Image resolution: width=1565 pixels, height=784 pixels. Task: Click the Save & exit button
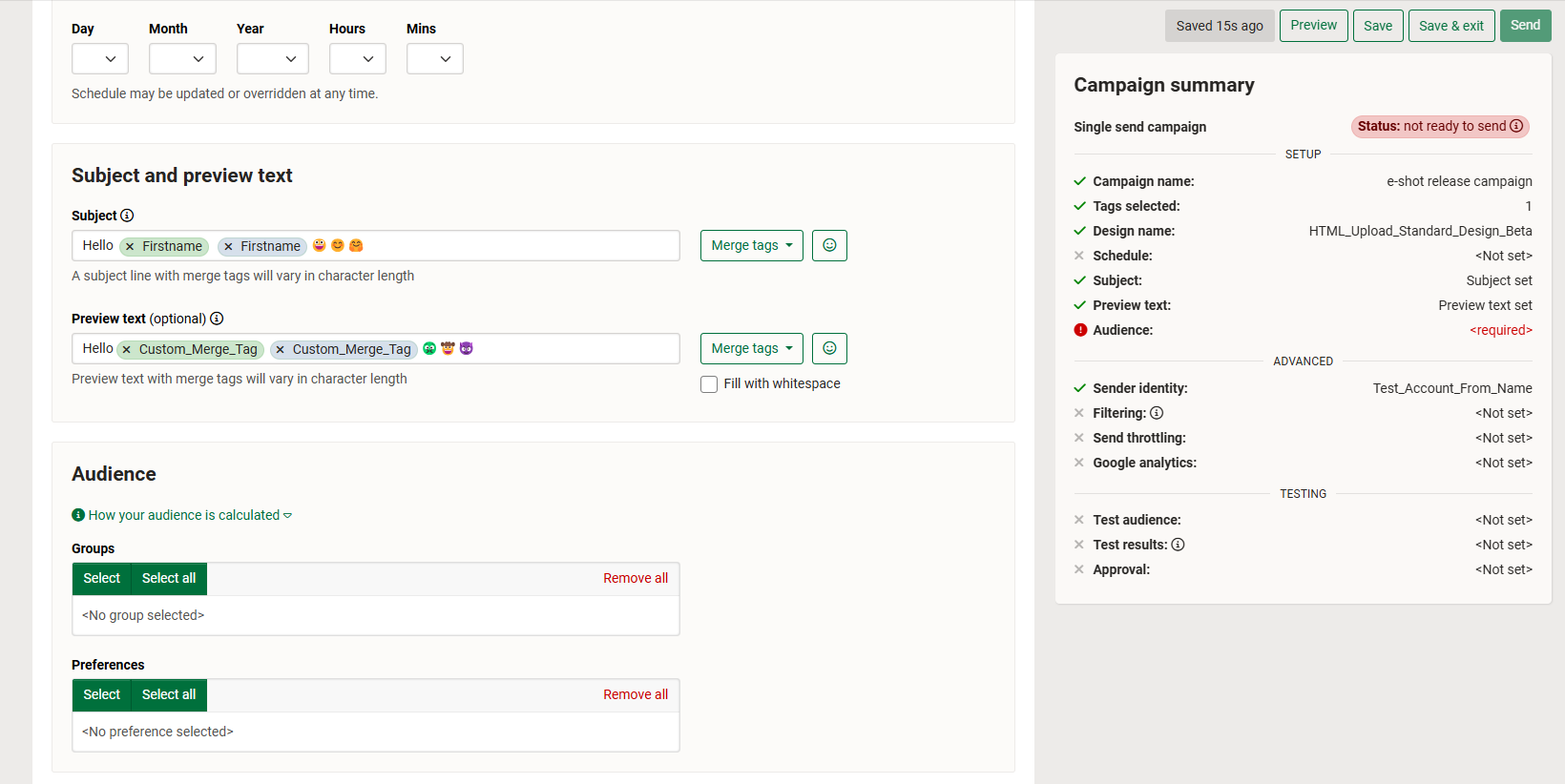click(1451, 26)
